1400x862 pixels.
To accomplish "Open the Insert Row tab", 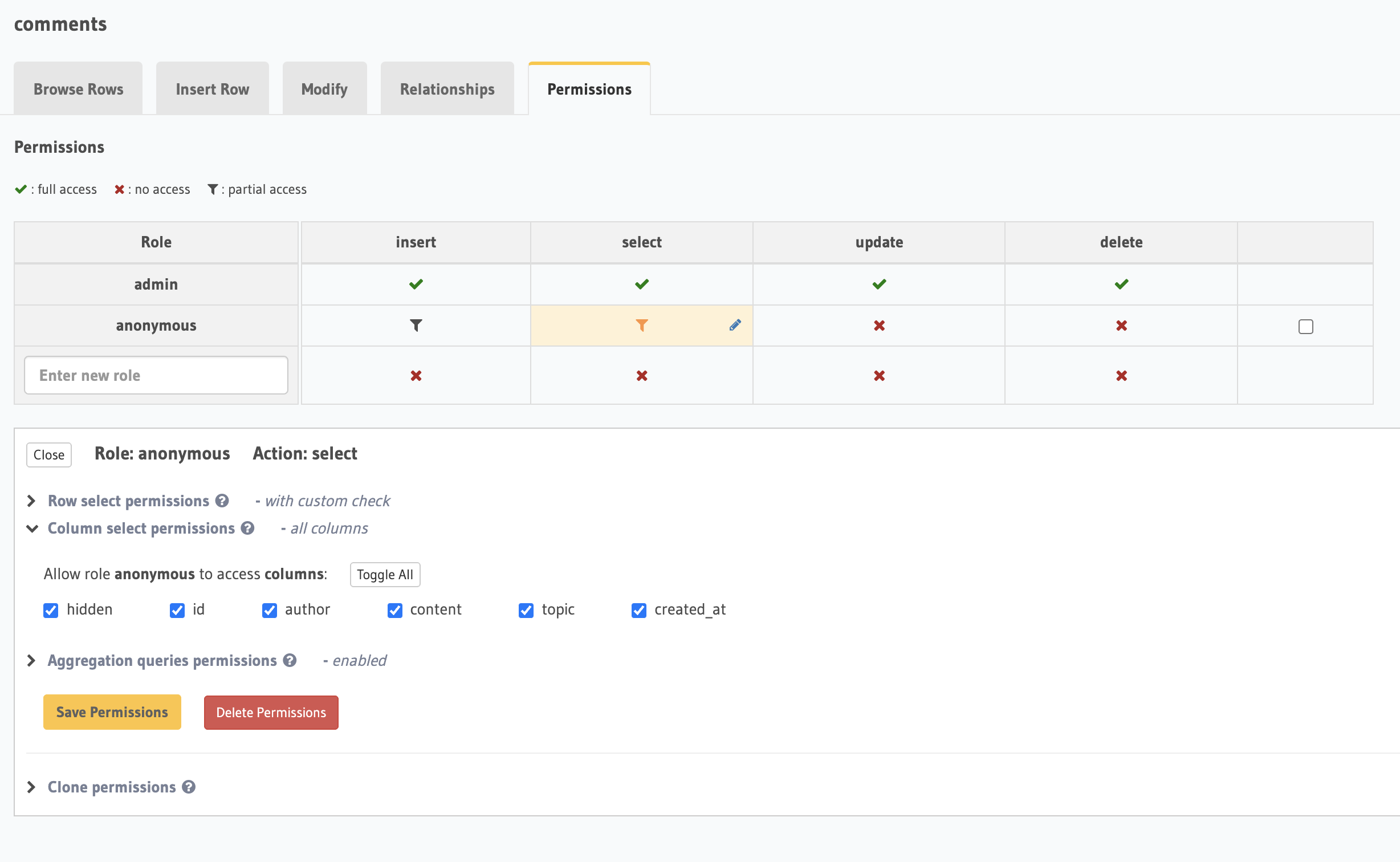I will pyautogui.click(x=213, y=89).
